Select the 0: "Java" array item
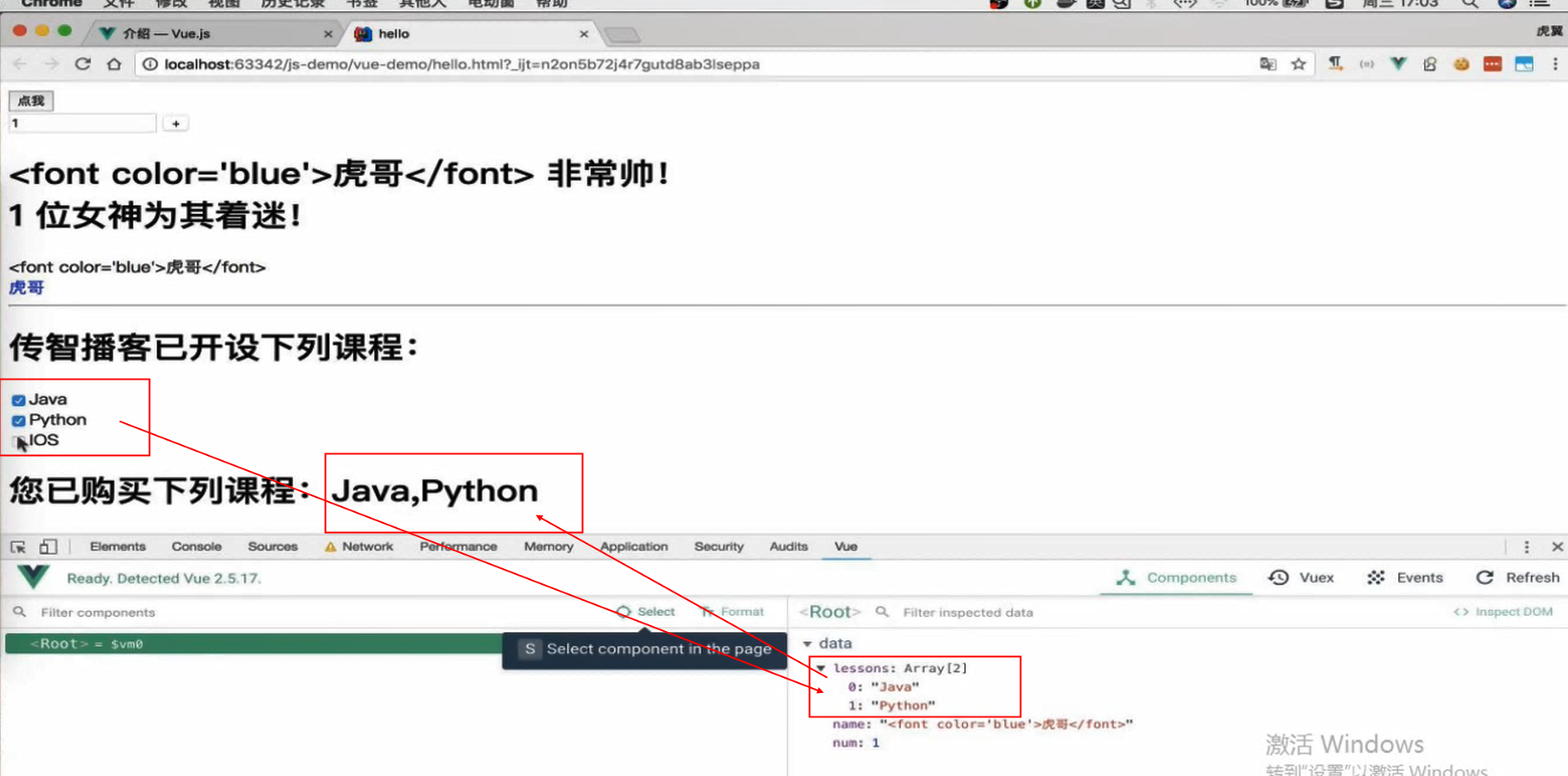 (x=883, y=686)
